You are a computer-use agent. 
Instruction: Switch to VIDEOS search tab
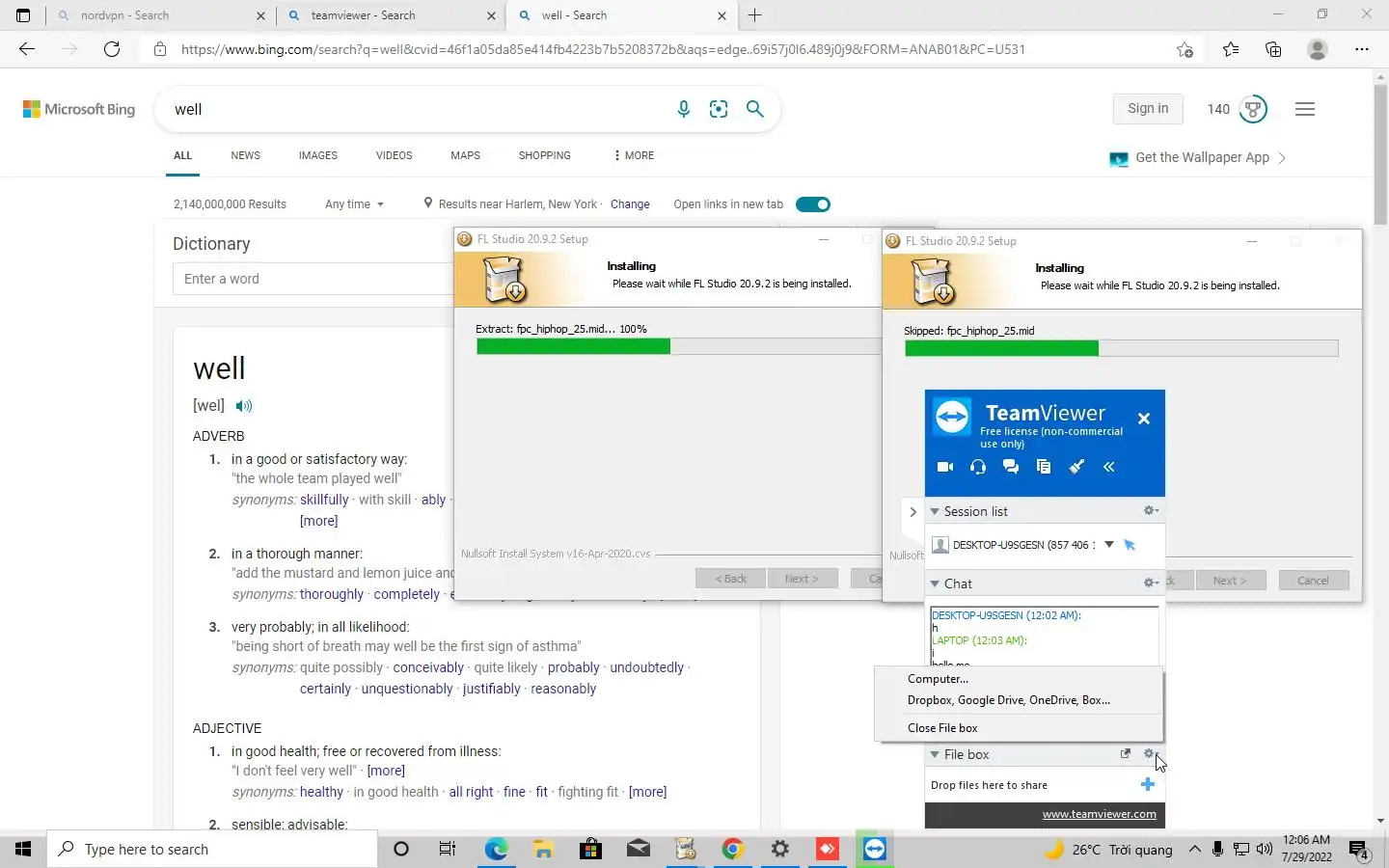coord(394,155)
